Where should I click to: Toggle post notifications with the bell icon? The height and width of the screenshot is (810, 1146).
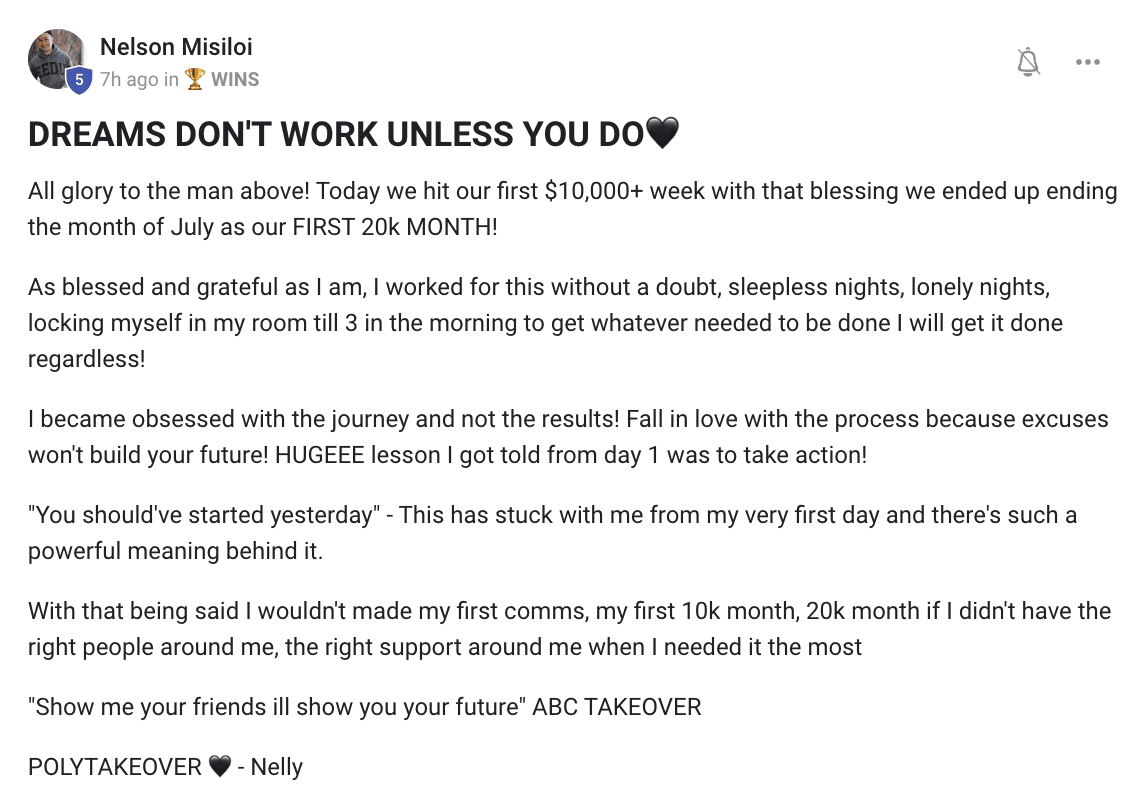coord(1028,62)
